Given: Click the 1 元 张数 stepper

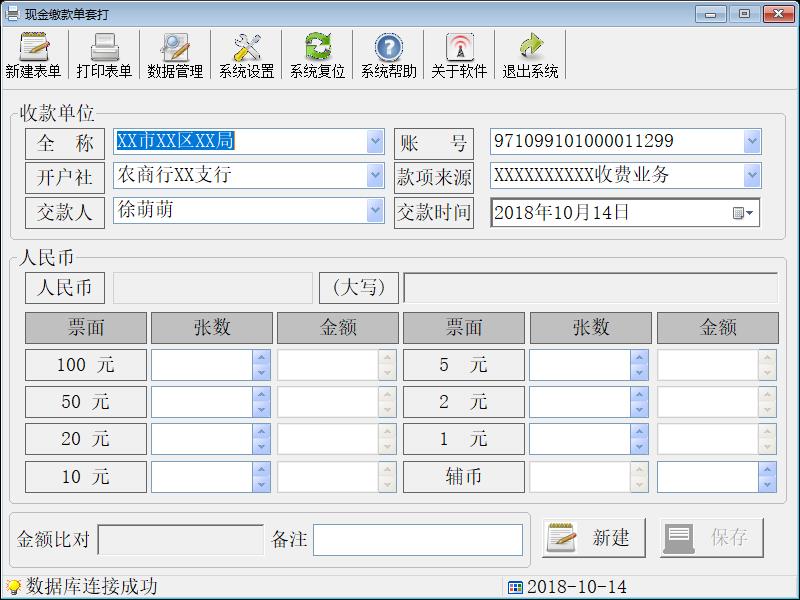Looking at the screenshot, I should pos(639,439).
